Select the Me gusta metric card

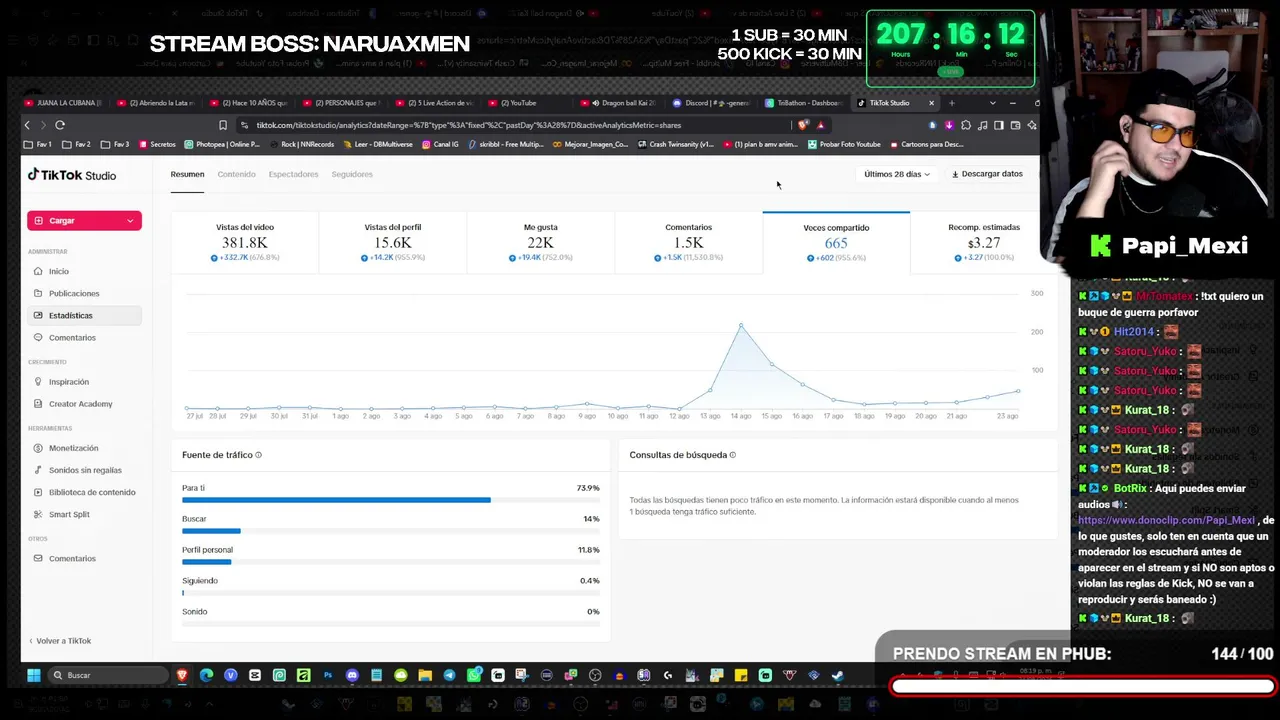pos(541,243)
